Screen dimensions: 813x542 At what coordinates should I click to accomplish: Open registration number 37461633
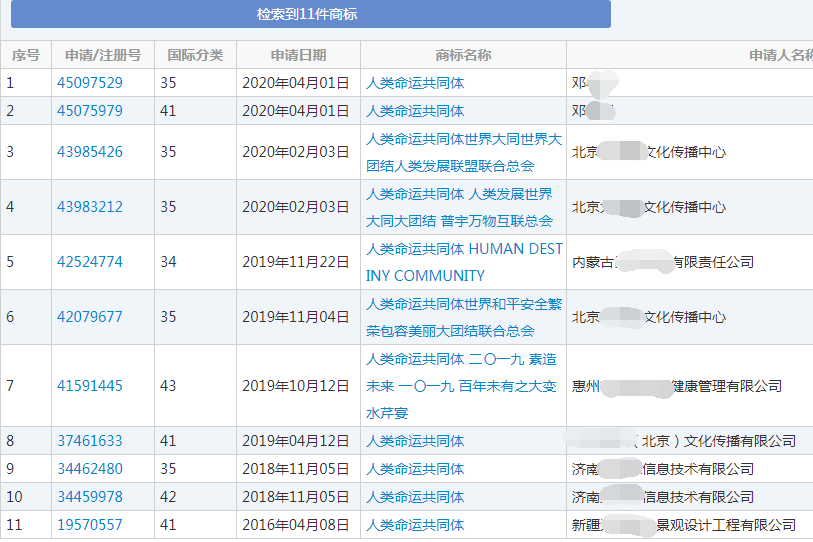point(90,441)
